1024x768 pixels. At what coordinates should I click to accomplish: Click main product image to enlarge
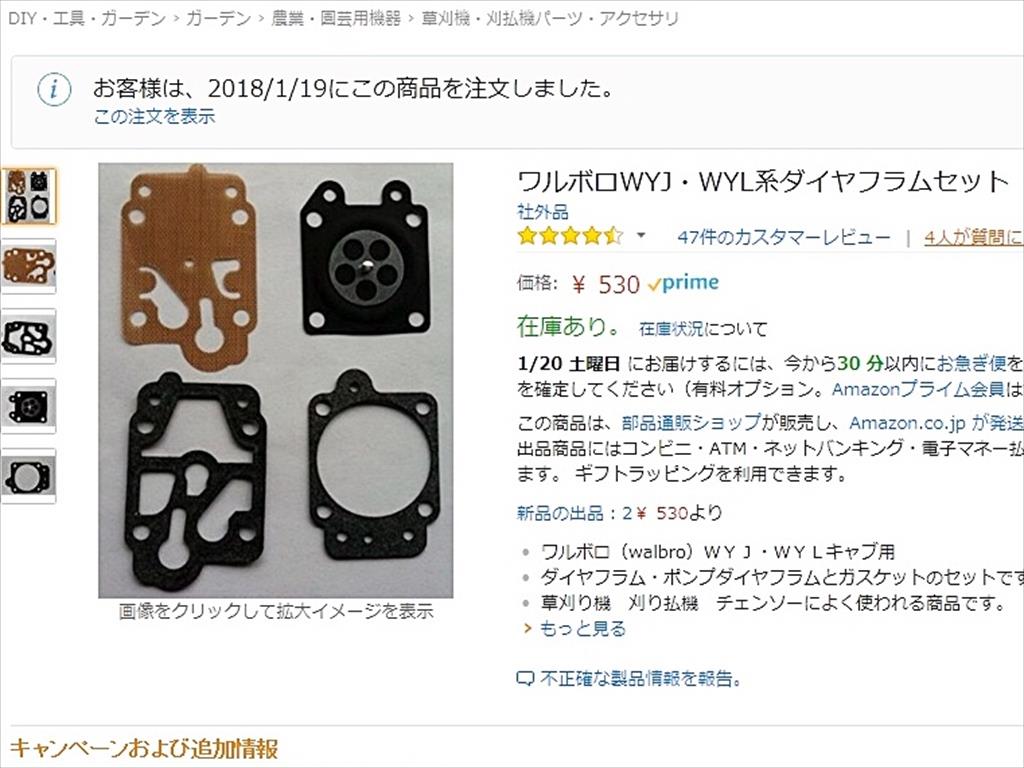(x=276, y=380)
